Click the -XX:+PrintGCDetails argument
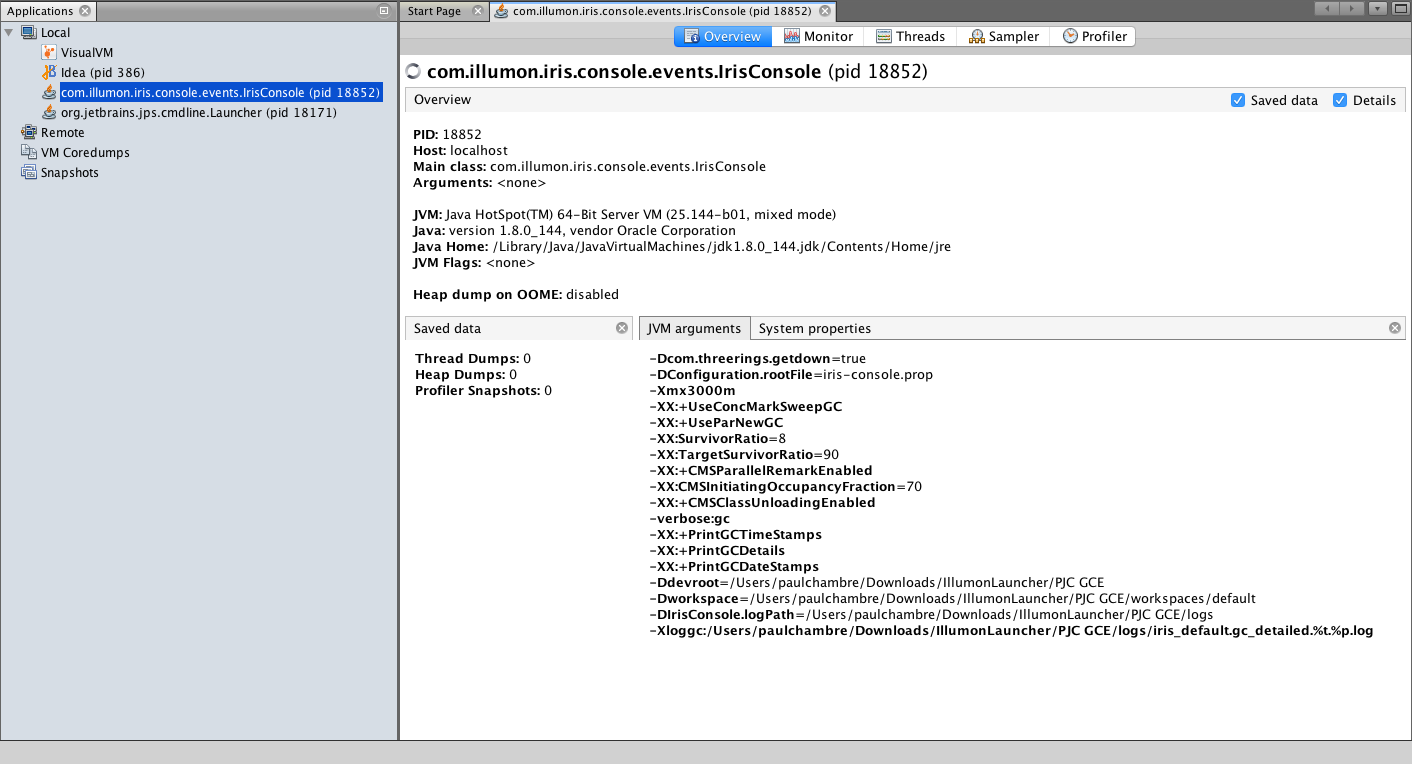Viewport: 1412px width, 764px height. point(717,550)
